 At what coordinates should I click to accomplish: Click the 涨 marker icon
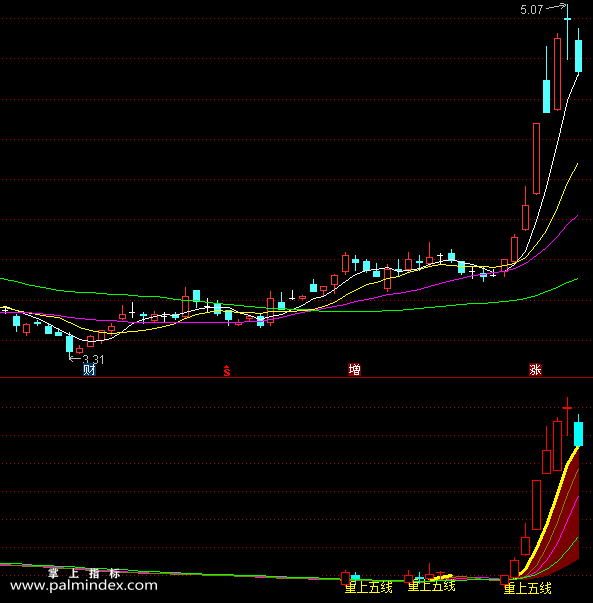[535, 370]
